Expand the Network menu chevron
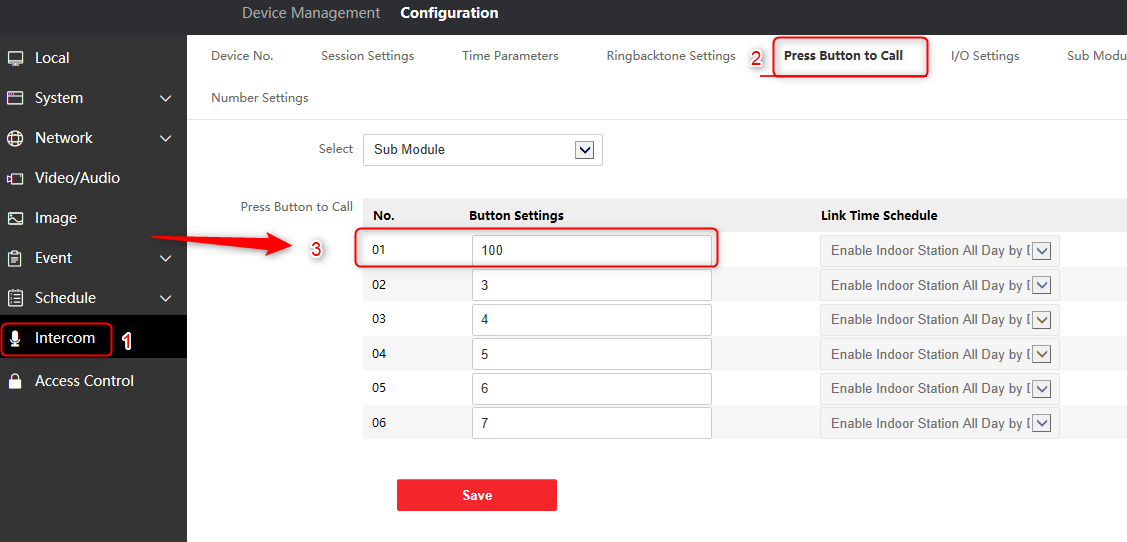 click(165, 138)
